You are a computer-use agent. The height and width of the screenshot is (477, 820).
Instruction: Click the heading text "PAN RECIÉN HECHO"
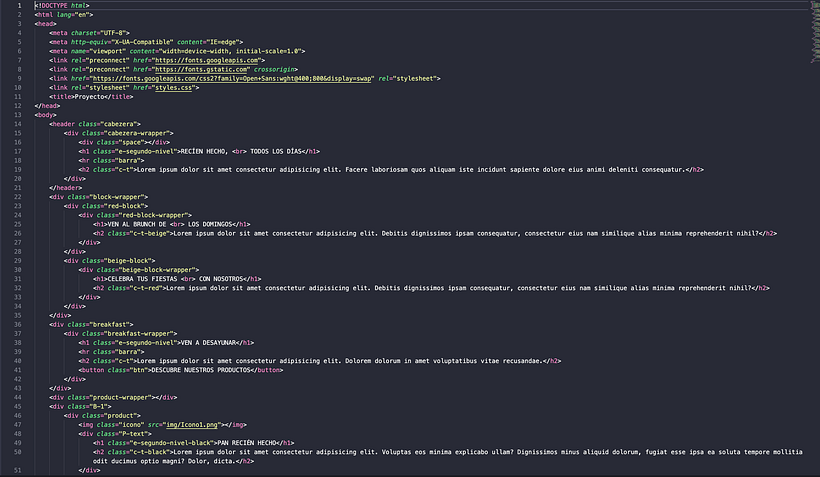246,443
